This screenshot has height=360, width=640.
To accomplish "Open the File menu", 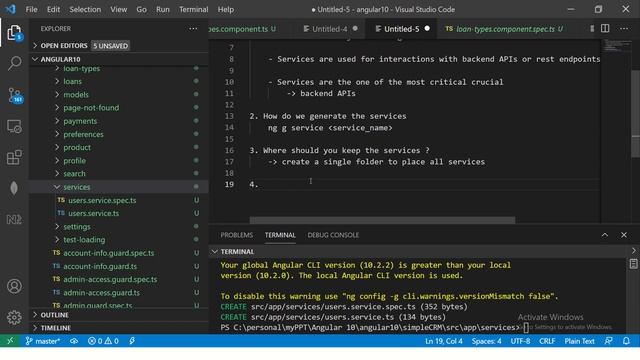I will [31, 9].
